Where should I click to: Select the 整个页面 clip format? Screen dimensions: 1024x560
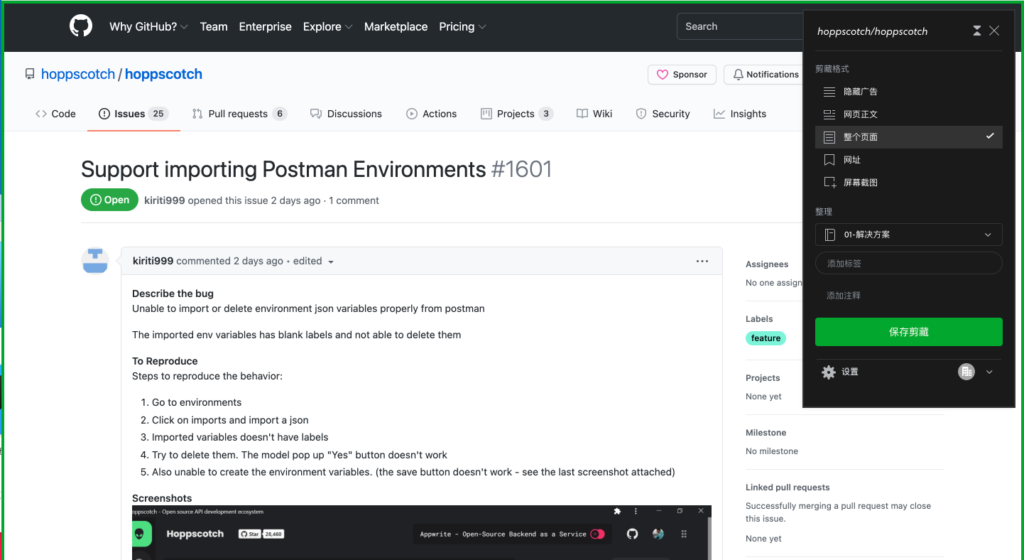(908, 137)
